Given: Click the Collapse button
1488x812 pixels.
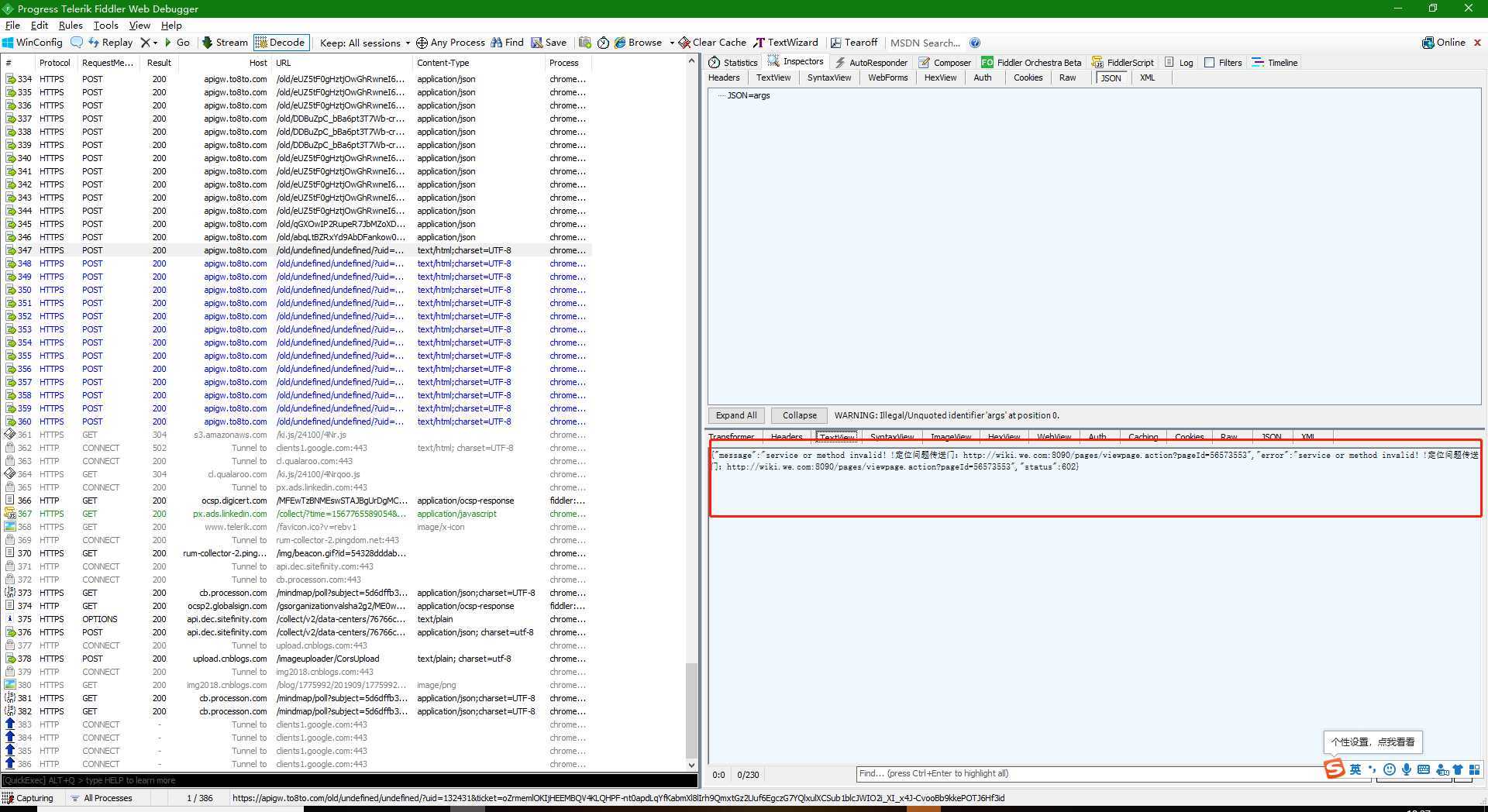Looking at the screenshot, I should pyautogui.click(x=799, y=415).
